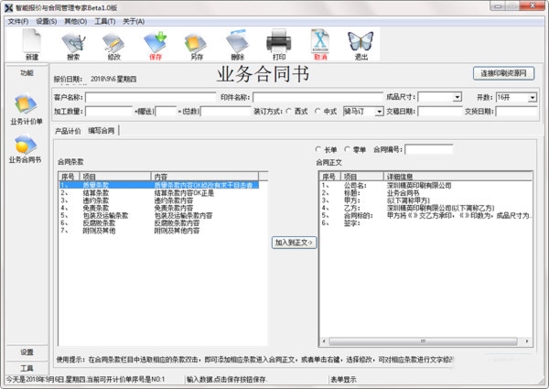Viewport: 549px width, 389px height.
Task: Select the 标题 row in 合同正文 list
Action: [426, 193]
